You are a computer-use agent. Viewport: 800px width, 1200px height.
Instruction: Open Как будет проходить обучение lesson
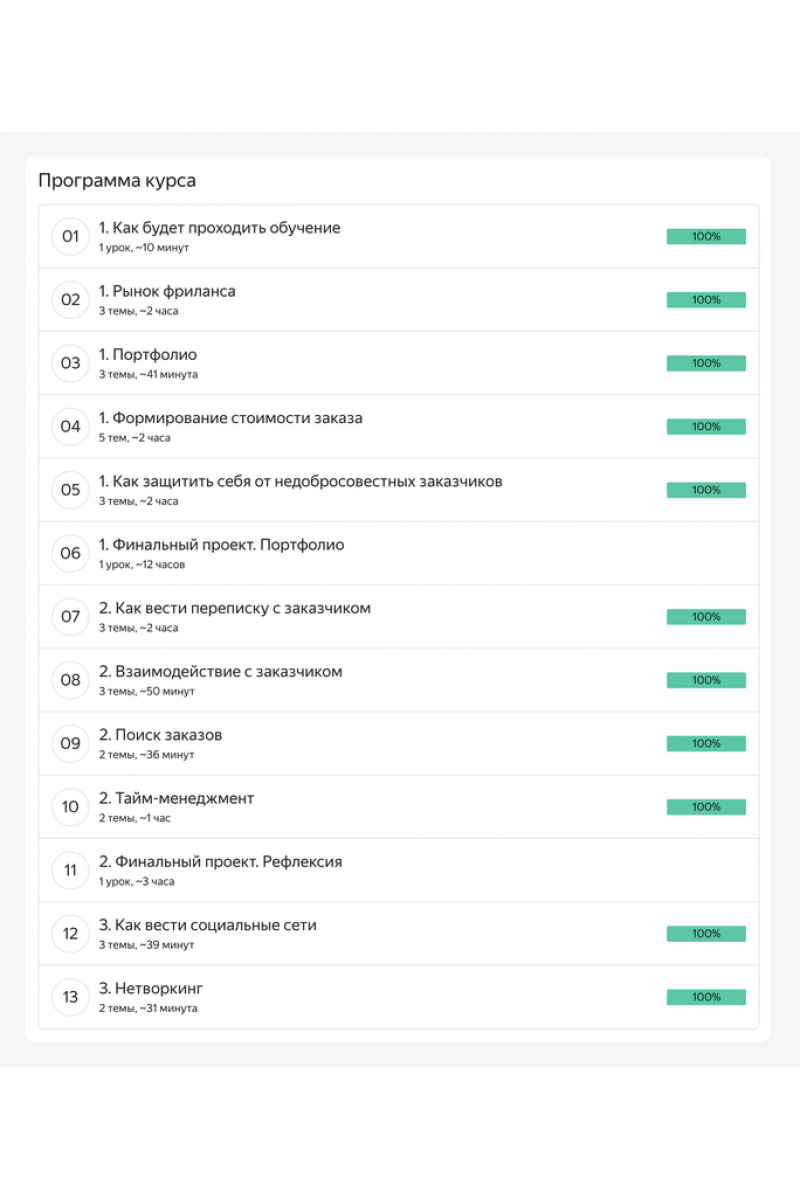point(219,228)
